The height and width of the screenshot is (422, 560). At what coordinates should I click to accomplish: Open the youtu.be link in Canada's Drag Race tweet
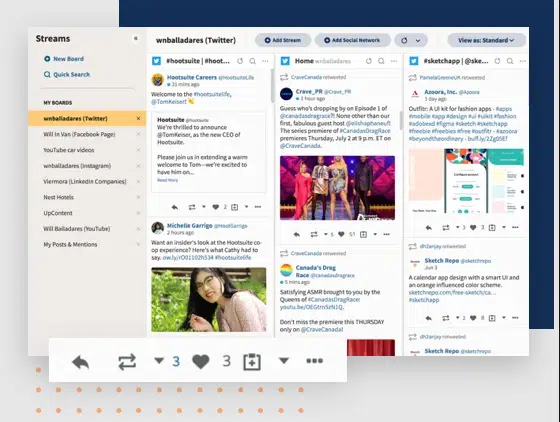[x=311, y=307]
